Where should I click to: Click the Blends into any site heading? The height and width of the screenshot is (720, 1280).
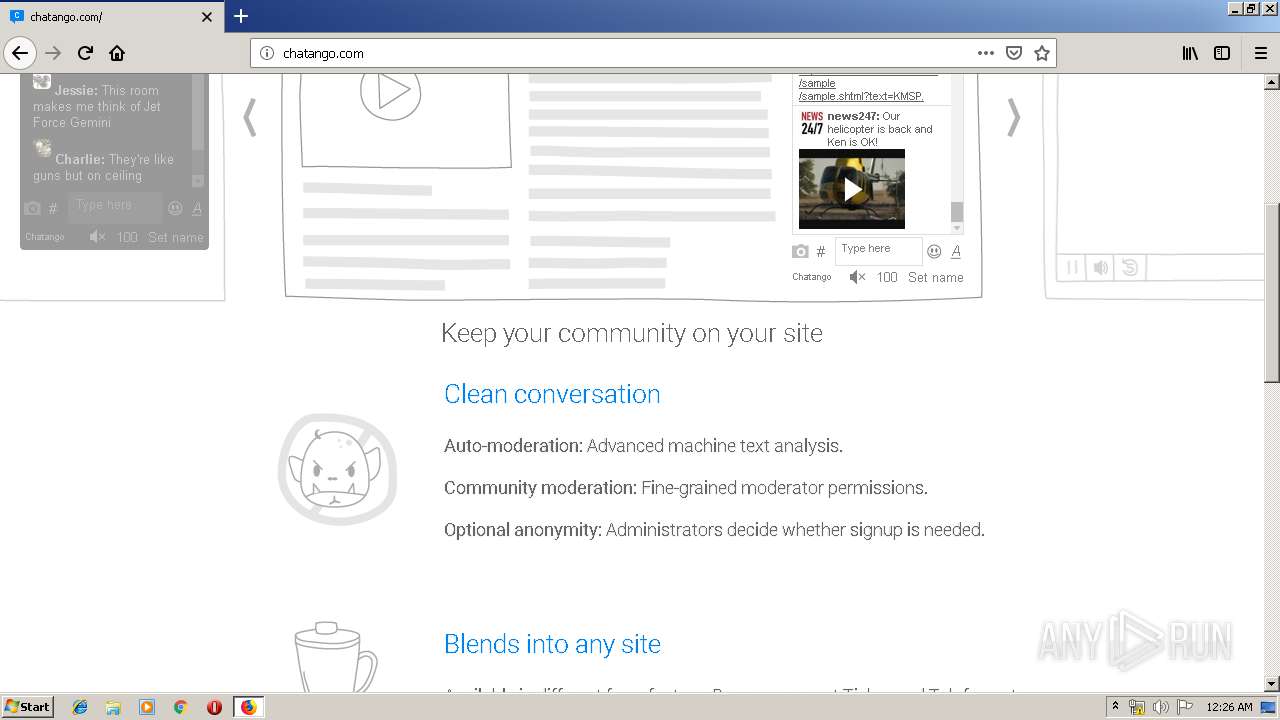click(552, 644)
